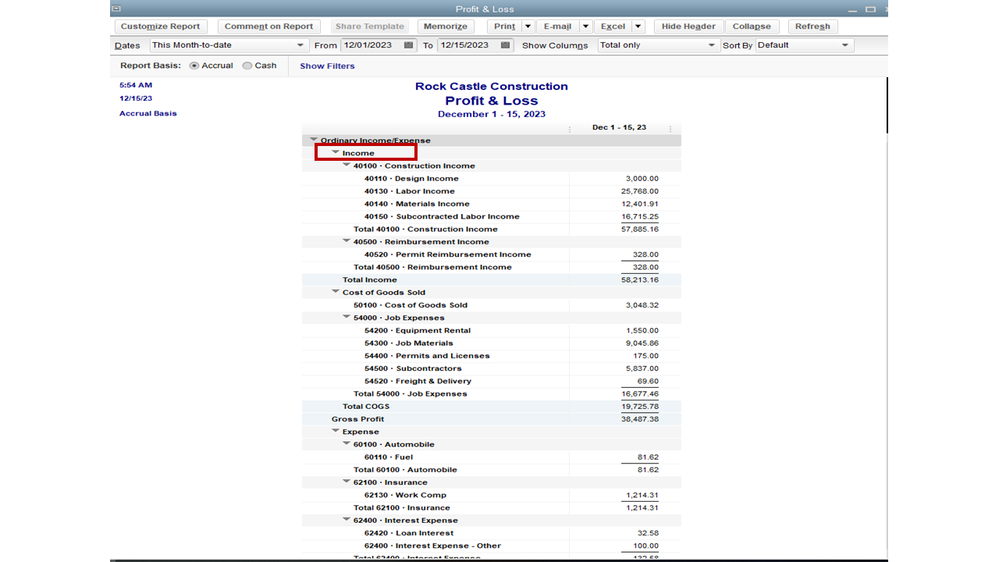Memorize this report

point(445,26)
